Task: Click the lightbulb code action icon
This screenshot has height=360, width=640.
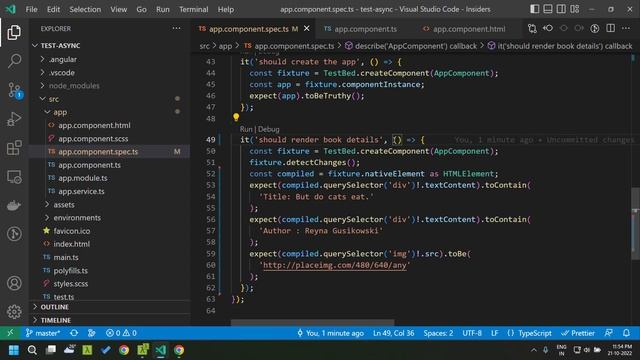Action: point(236,118)
